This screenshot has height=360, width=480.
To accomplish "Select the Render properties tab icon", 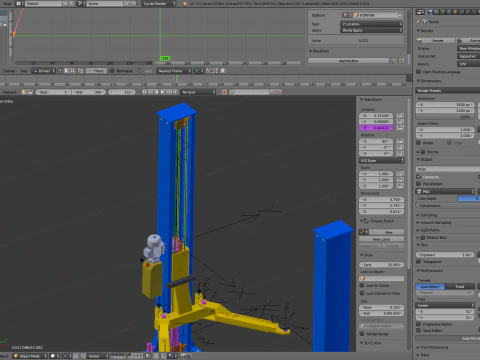I will tap(430, 12).
